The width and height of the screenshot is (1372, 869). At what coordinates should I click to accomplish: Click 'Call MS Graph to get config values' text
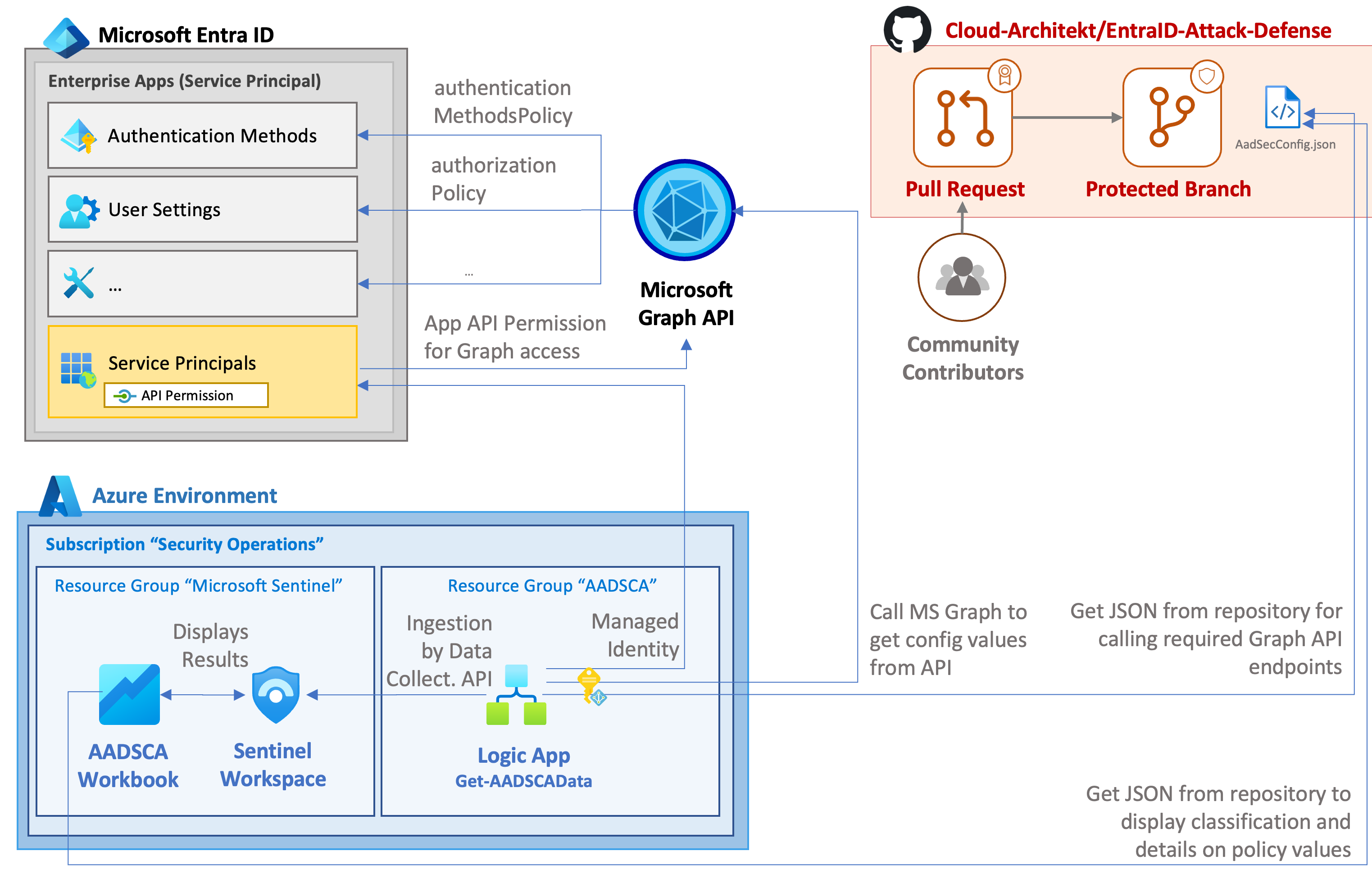pyautogui.click(x=948, y=626)
